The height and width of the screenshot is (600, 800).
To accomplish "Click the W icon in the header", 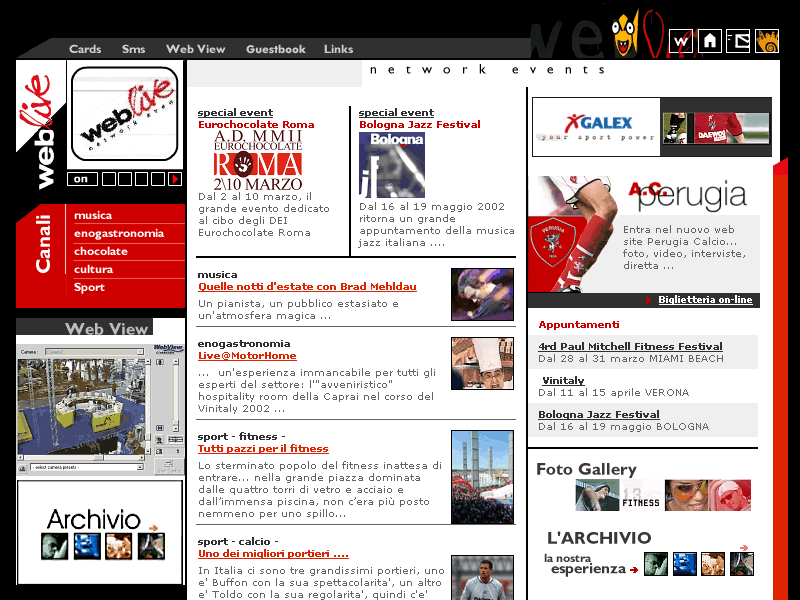I will [x=681, y=41].
